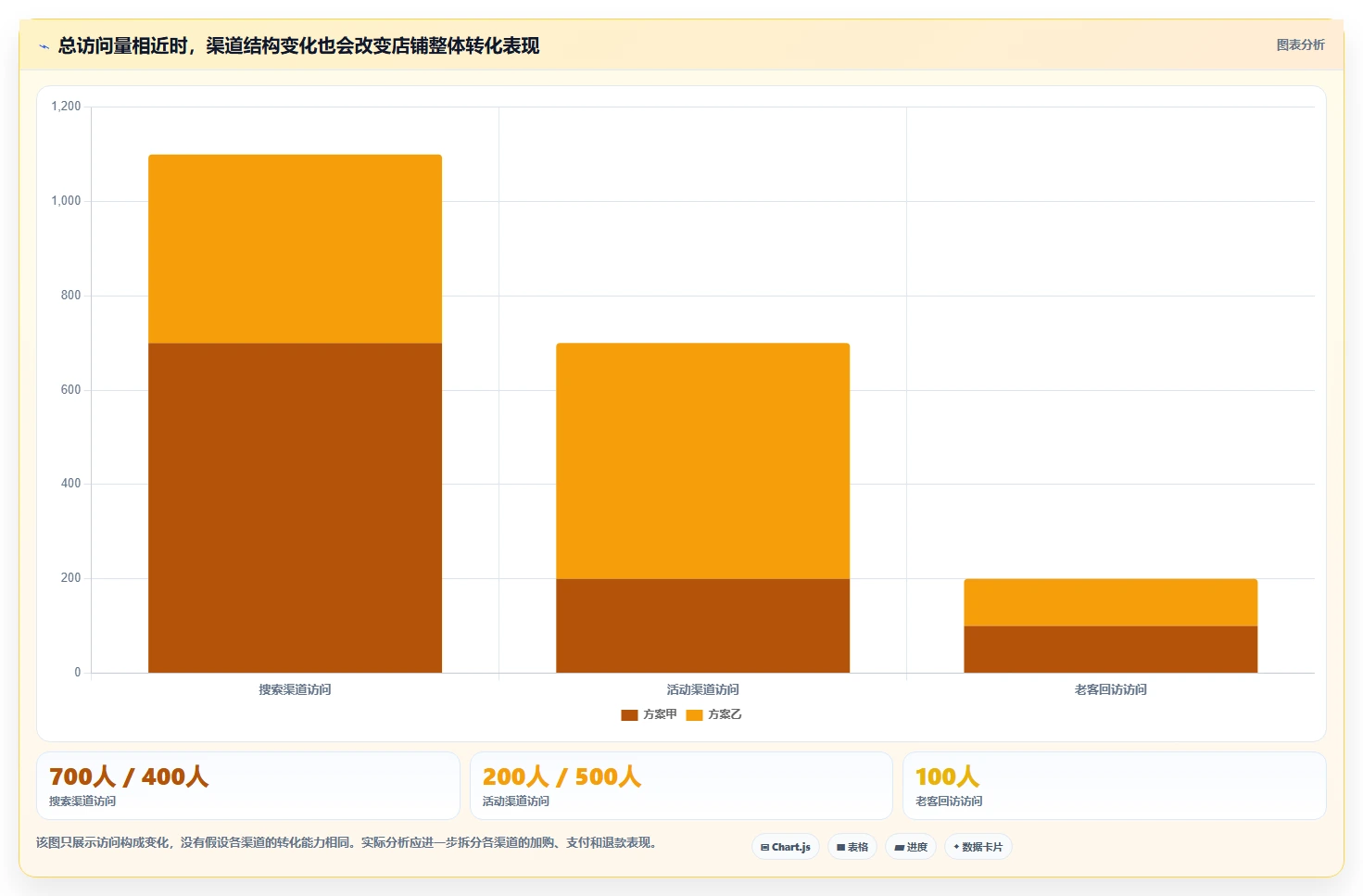Click the chart icon beside the title
Viewport: 1363px width, 896px height.
click(x=44, y=46)
